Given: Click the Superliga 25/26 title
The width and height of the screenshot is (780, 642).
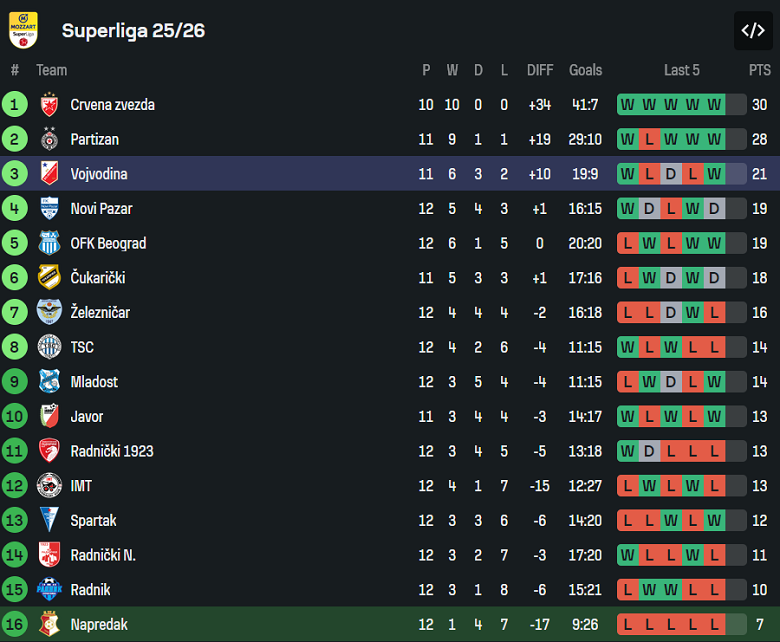Looking at the screenshot, I should pyautogui.click(x=133, y=30).
